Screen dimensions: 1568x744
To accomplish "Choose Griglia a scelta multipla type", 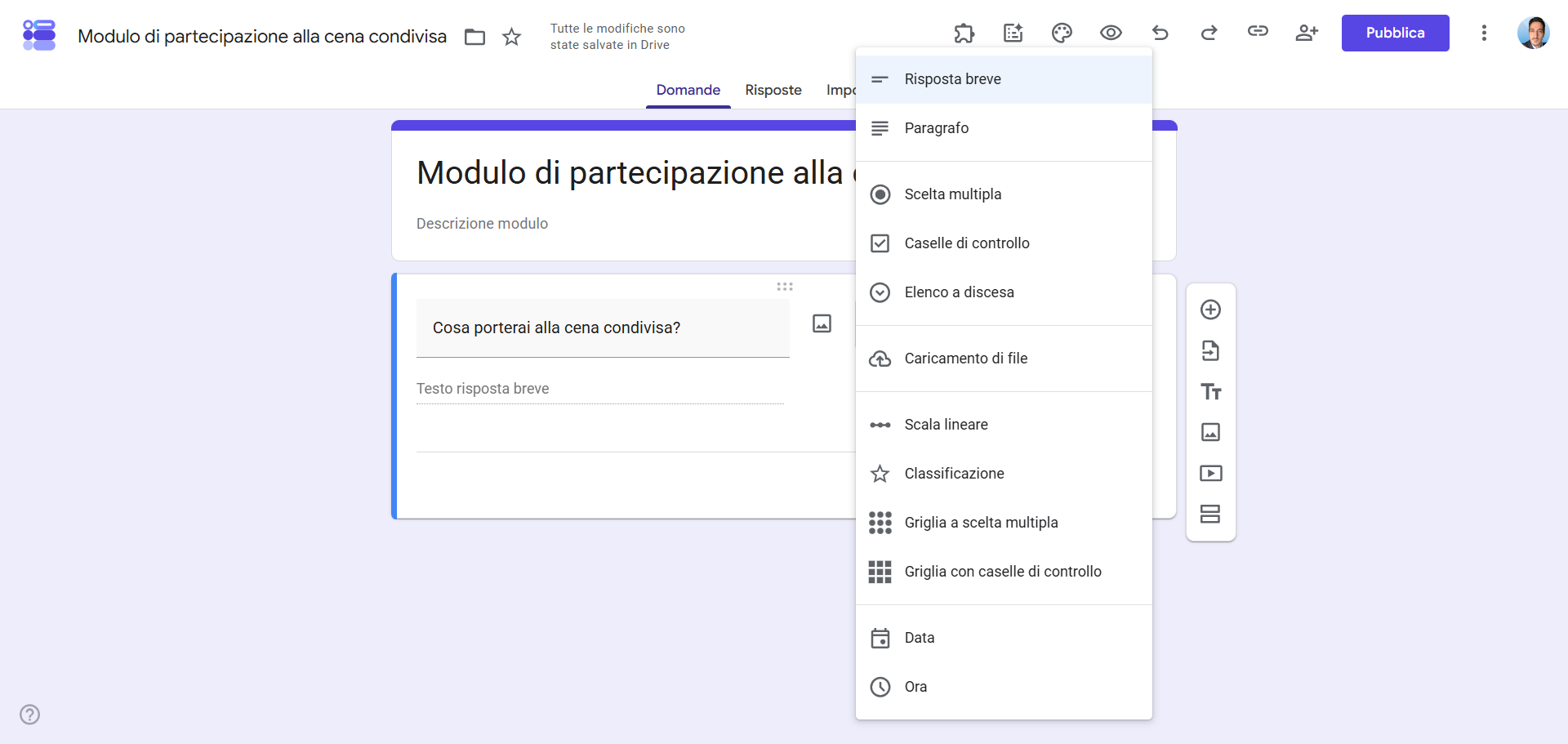I will coord(1004,523).
